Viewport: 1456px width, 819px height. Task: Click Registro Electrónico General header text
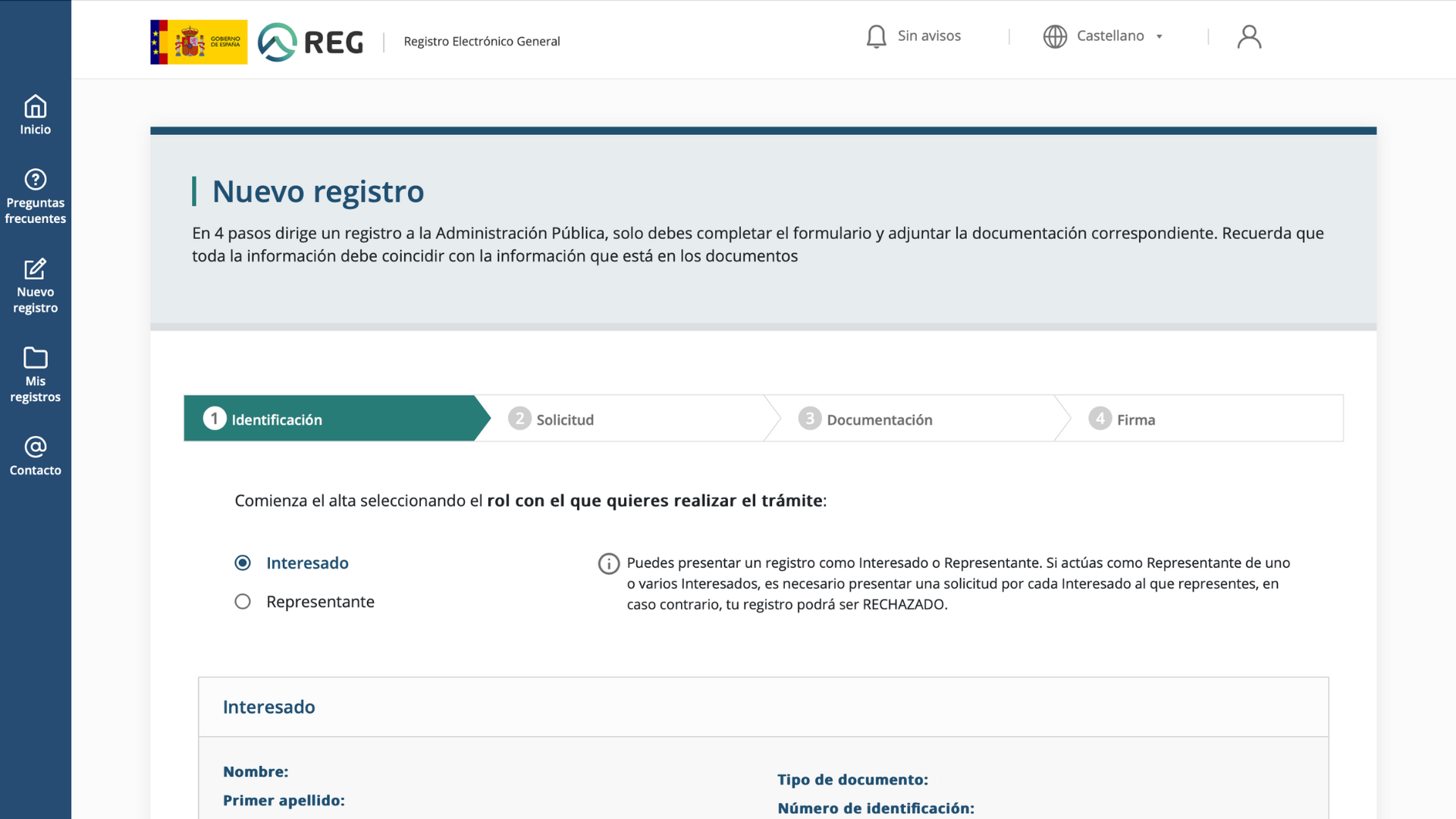coord(482,42)
